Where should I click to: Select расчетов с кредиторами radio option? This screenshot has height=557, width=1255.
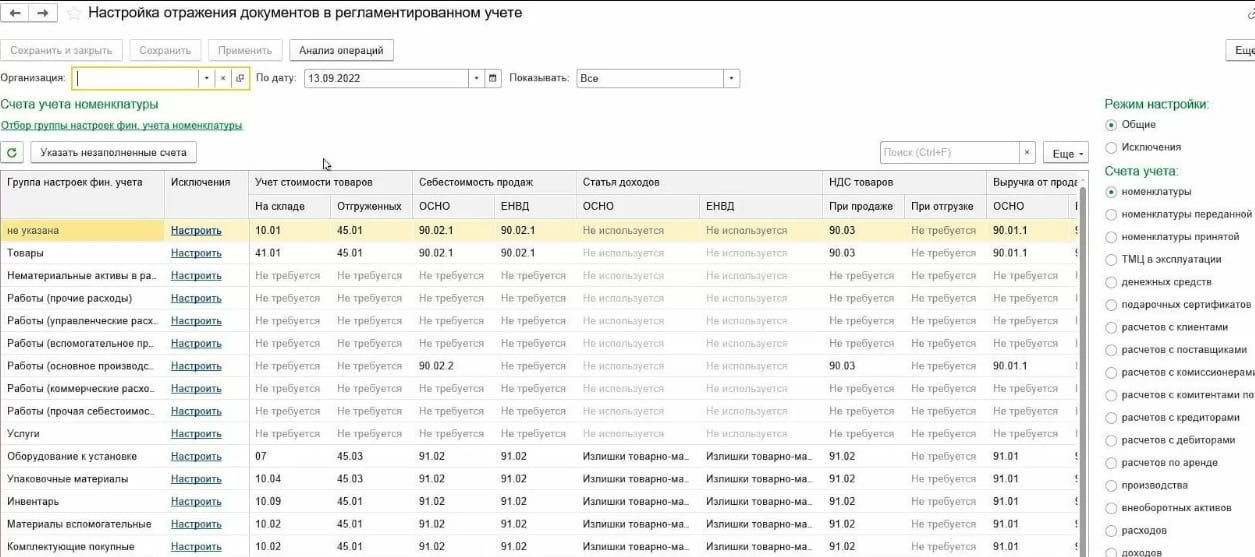[1111, 418]
